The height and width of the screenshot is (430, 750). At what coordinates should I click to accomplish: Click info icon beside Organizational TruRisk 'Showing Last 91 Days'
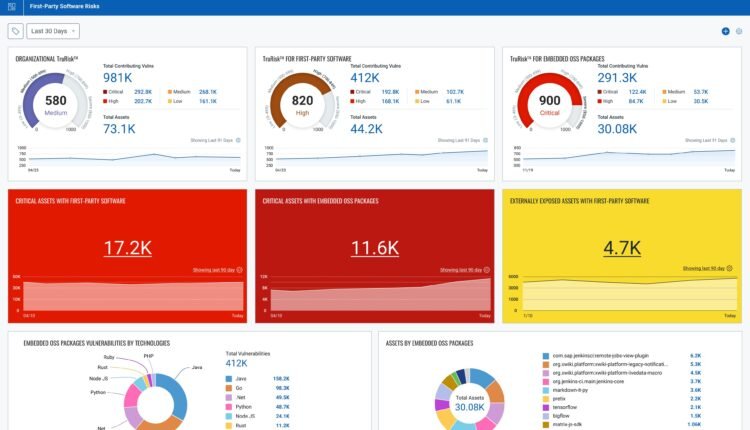click(x=237, y=140)
